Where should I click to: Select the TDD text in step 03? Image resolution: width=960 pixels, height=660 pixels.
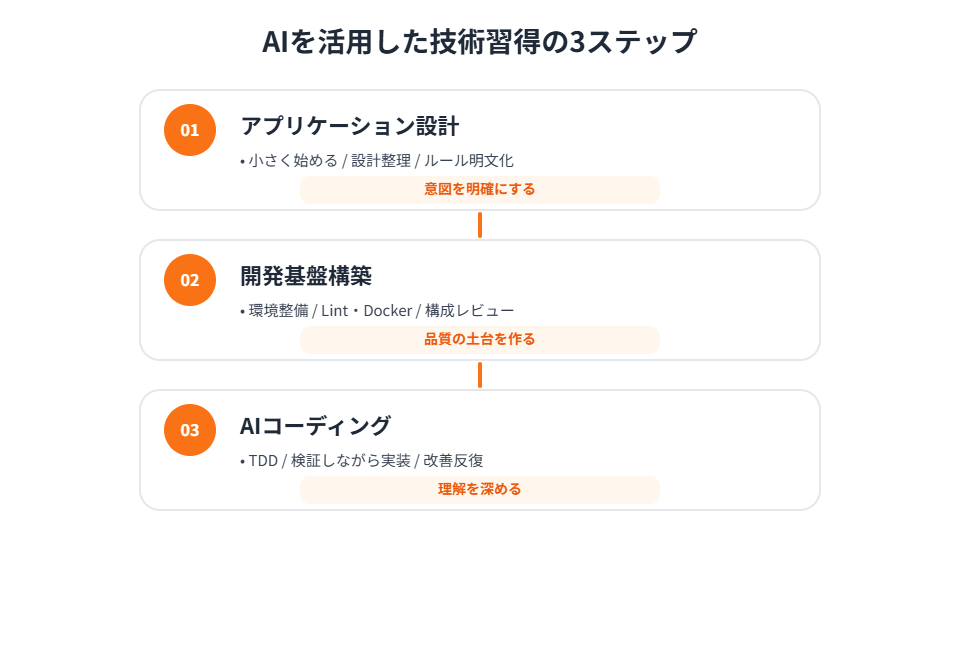[264, 460]
